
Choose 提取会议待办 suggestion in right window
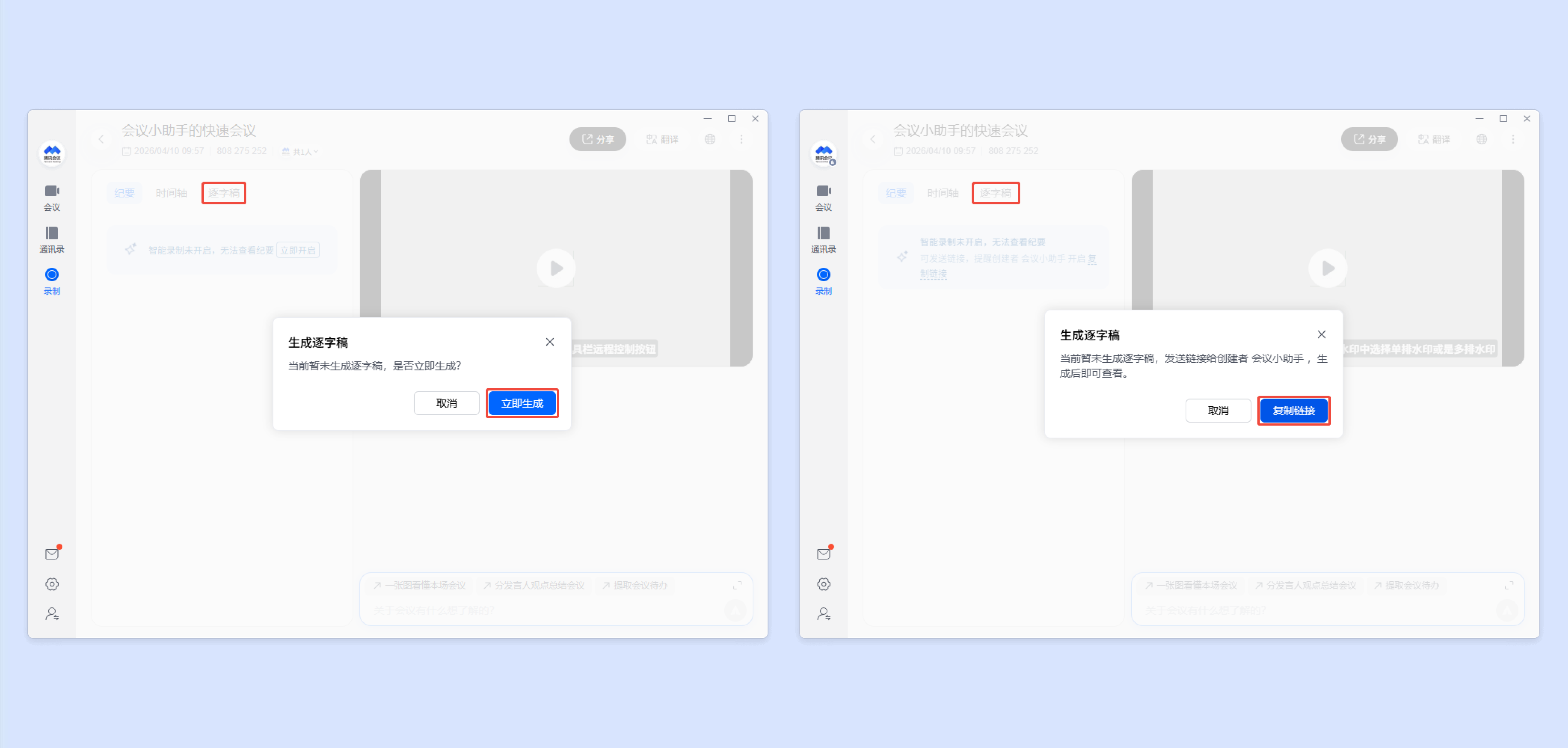(x=1407, y=586)
